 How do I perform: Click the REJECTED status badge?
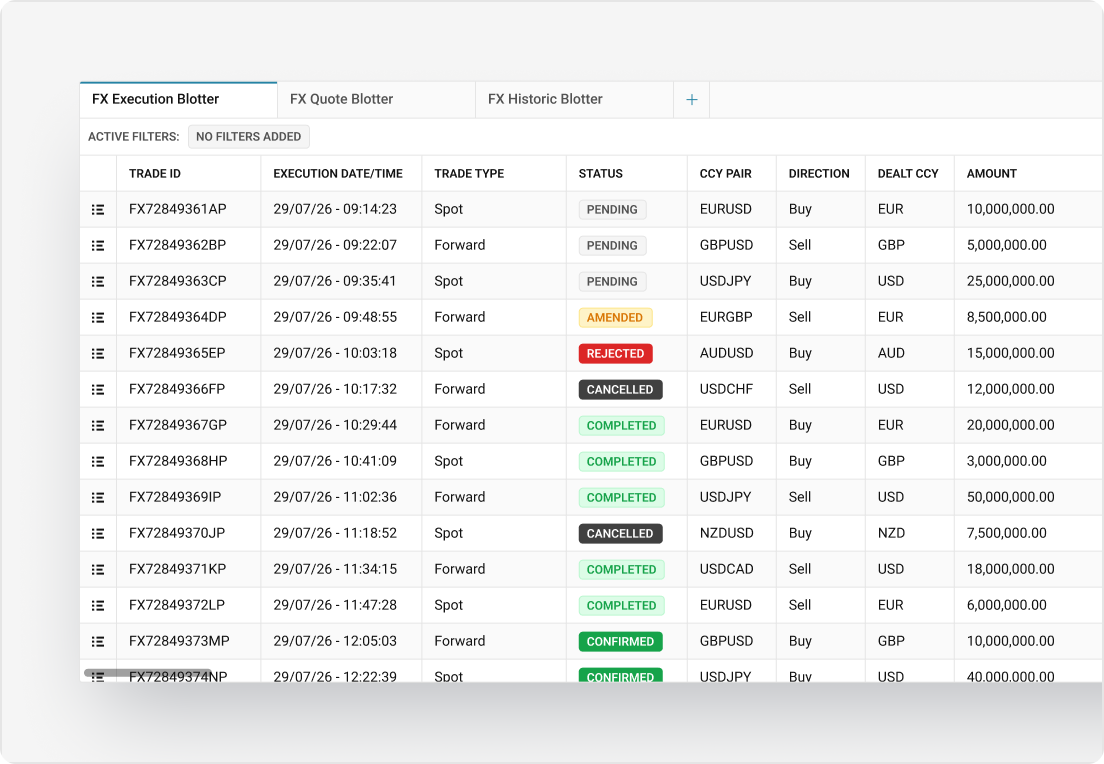click(615, 353)
